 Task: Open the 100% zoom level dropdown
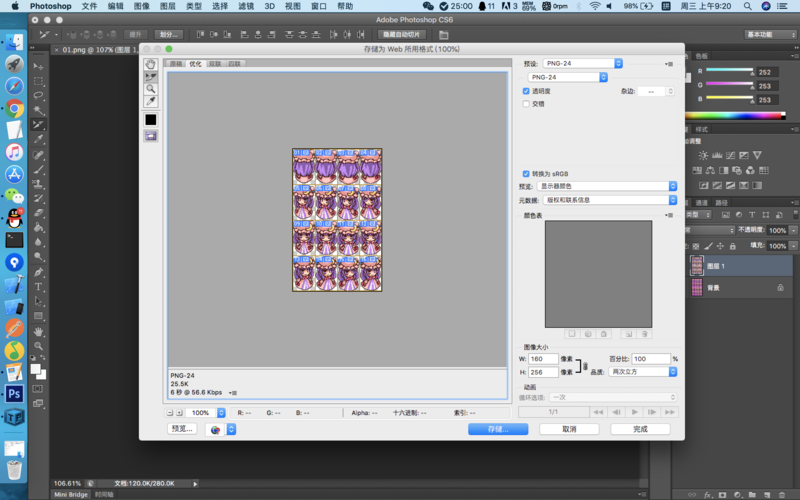tap(206, 413)
